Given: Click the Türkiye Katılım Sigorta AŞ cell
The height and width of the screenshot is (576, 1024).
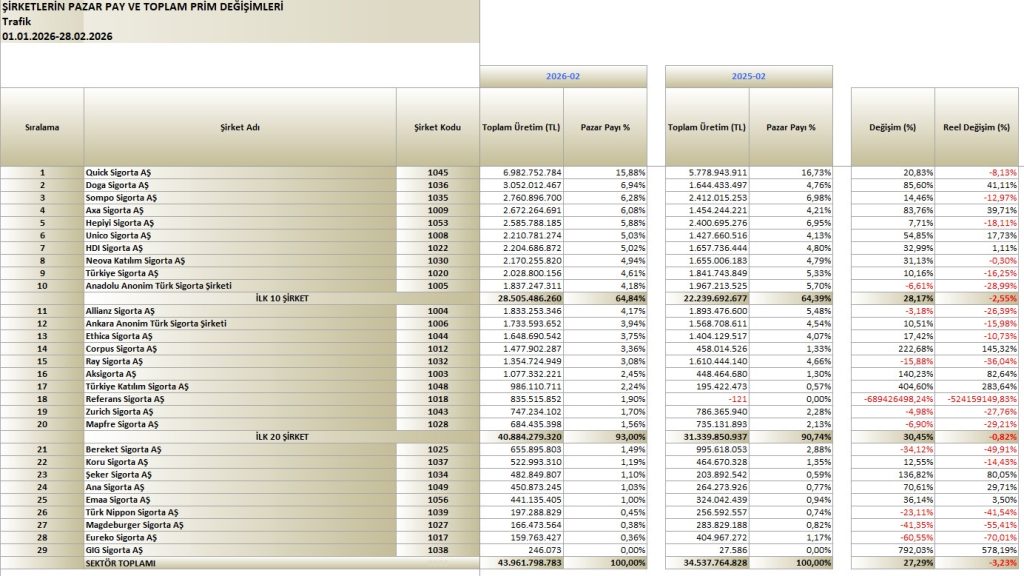Looking at the screenshot, I should click(139, 386).
